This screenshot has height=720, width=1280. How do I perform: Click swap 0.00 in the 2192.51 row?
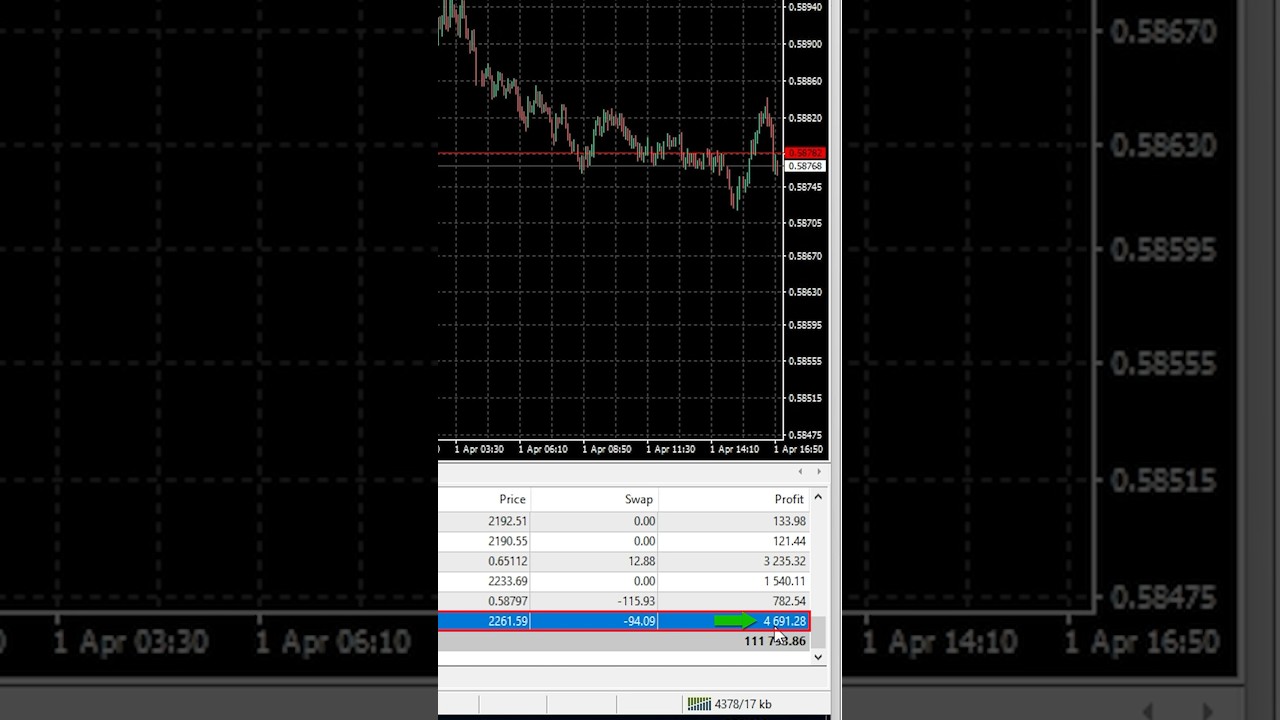[644, 521]
